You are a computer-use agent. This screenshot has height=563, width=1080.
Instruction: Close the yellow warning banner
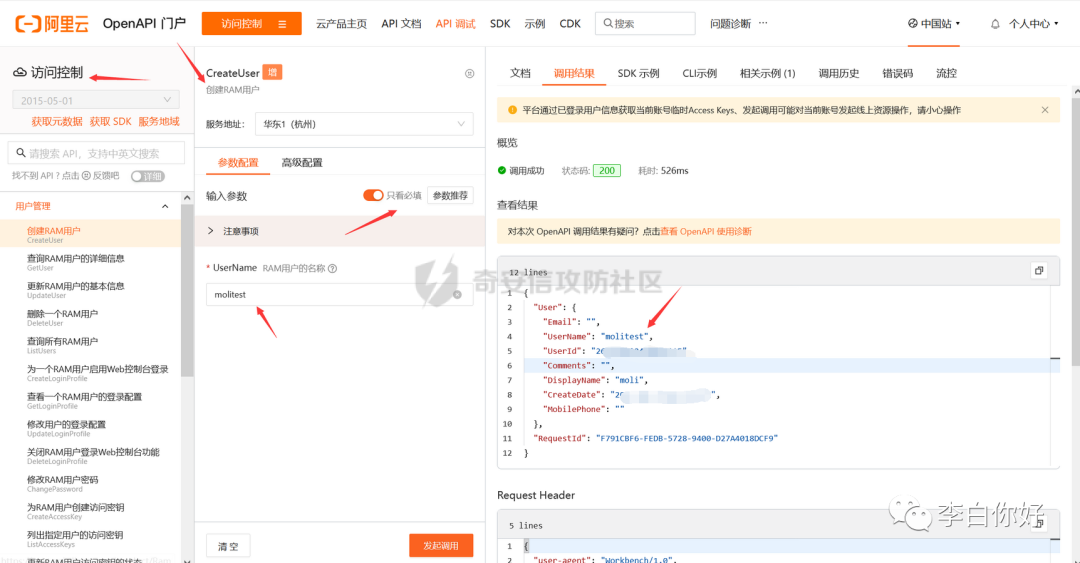point(1045,110)
